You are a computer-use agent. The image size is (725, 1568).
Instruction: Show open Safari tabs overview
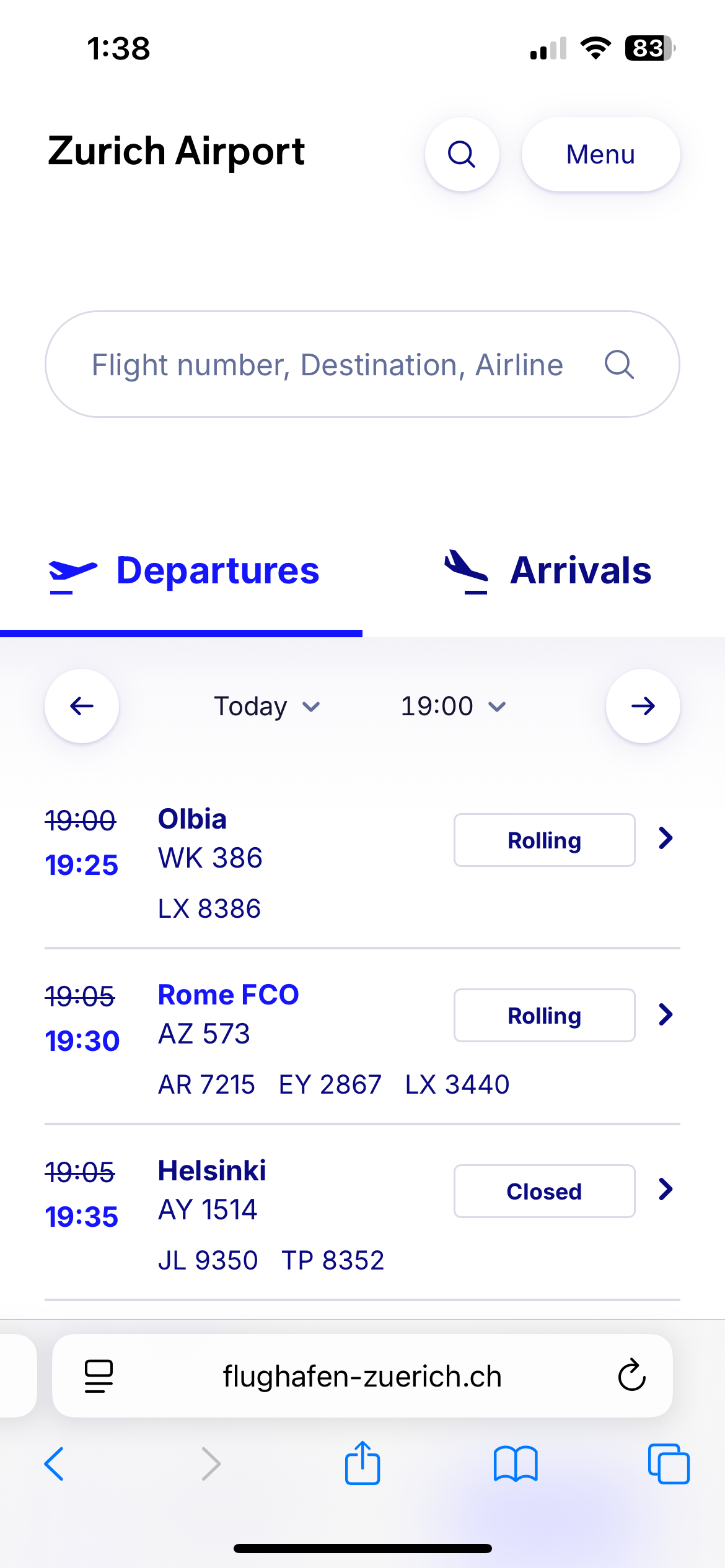coord(669,1464)
